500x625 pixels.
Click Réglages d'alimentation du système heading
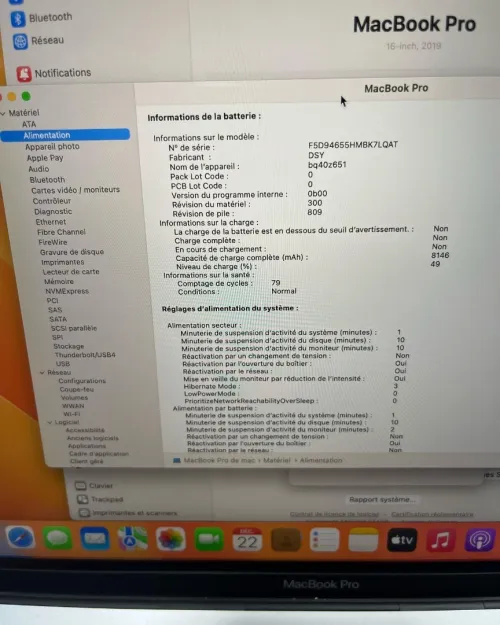[x=230, y=309]
